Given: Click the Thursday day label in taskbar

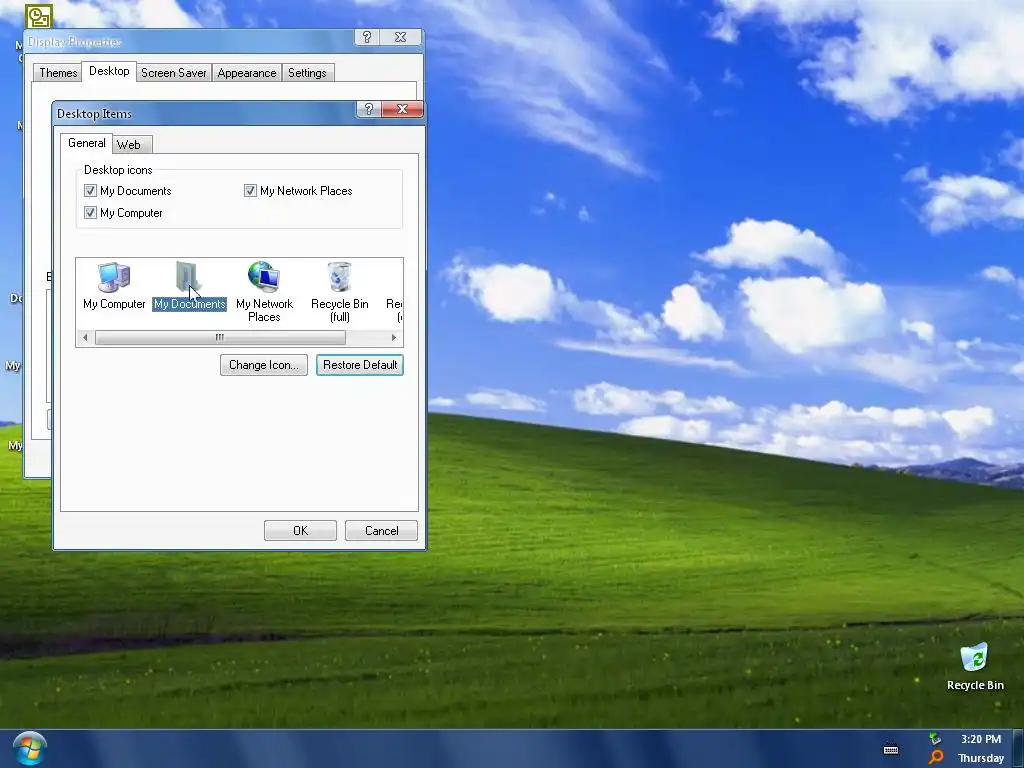Looking at the screenshot, I should [981, 758].
